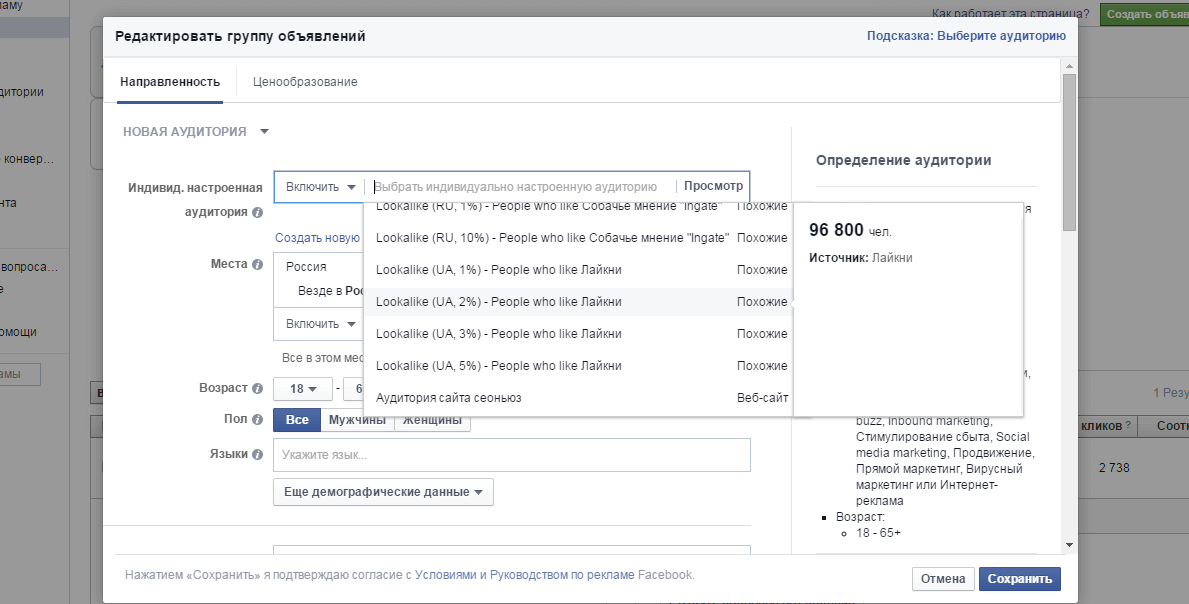This screenshot has height=604, width=1189.
Task: Select Женщины gender option
Action: coord(432,420)
